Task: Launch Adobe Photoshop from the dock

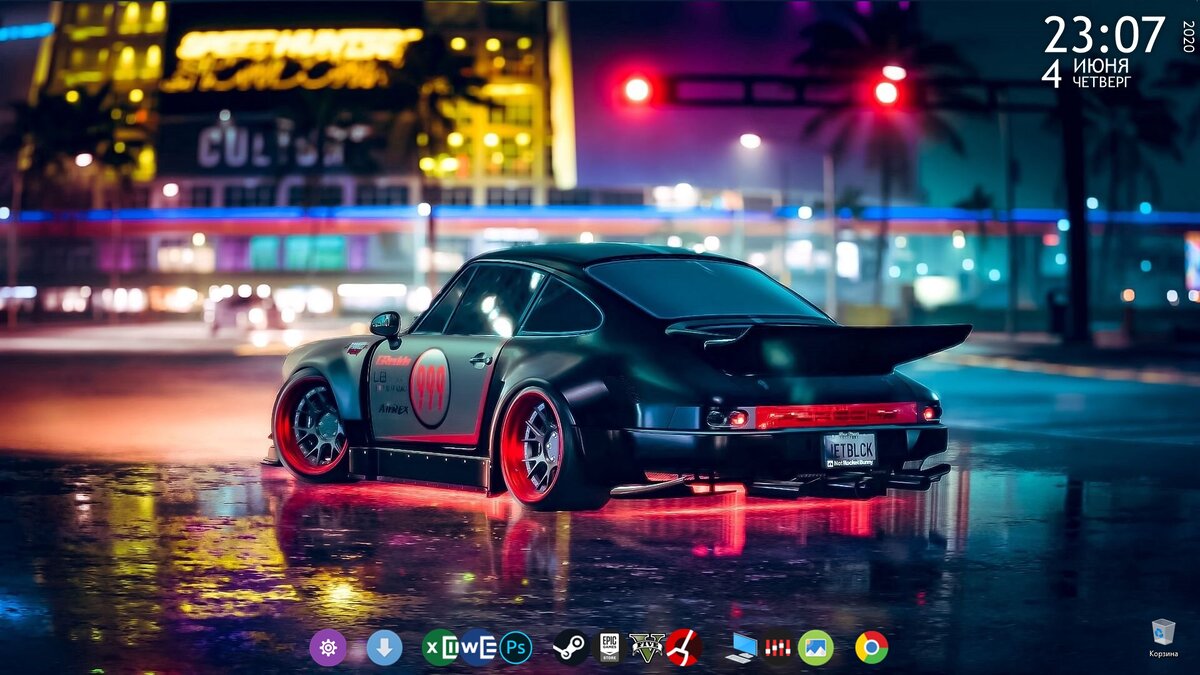Action: tap(516, 648)
